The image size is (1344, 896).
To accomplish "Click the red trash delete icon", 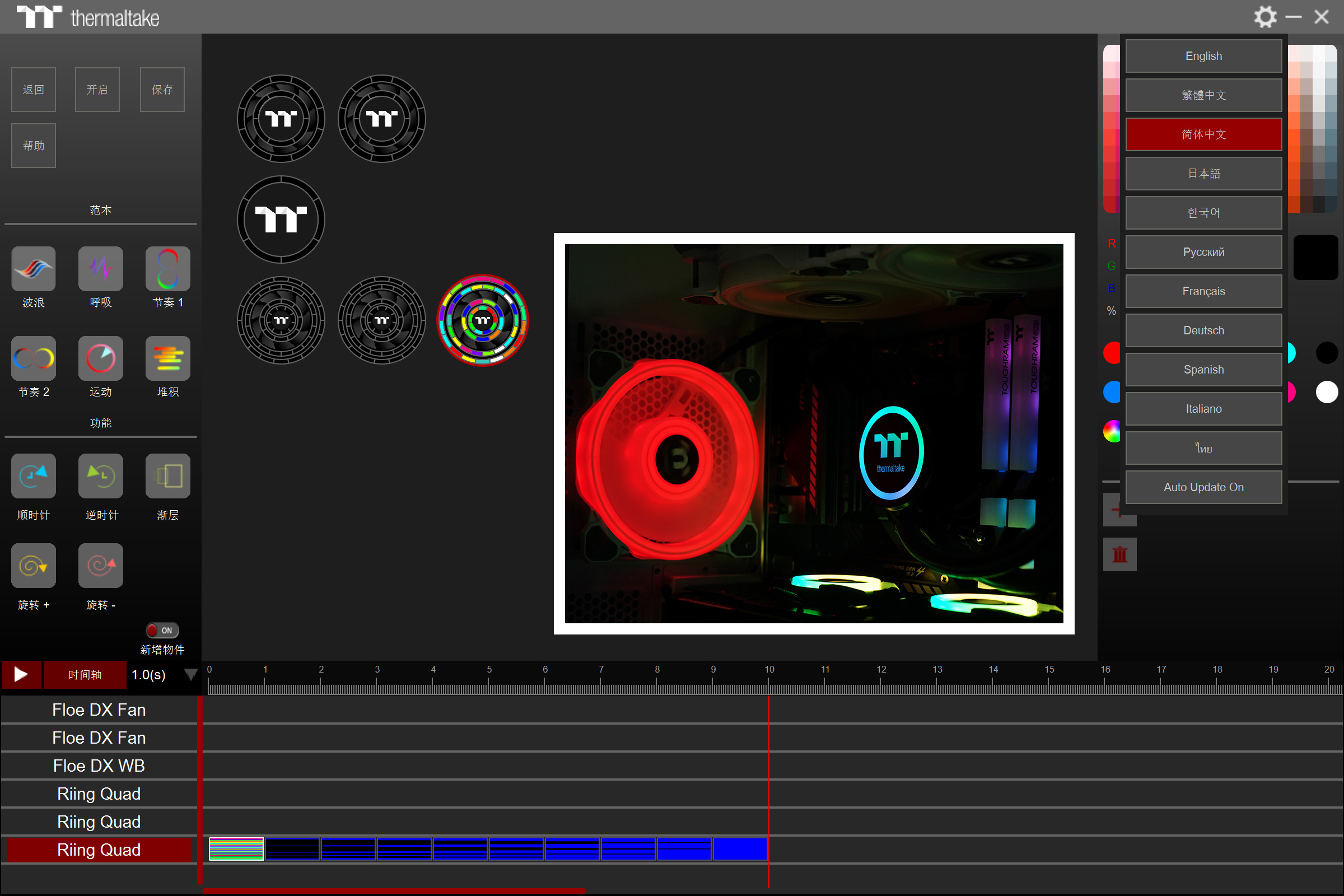I will (1119, 554).
